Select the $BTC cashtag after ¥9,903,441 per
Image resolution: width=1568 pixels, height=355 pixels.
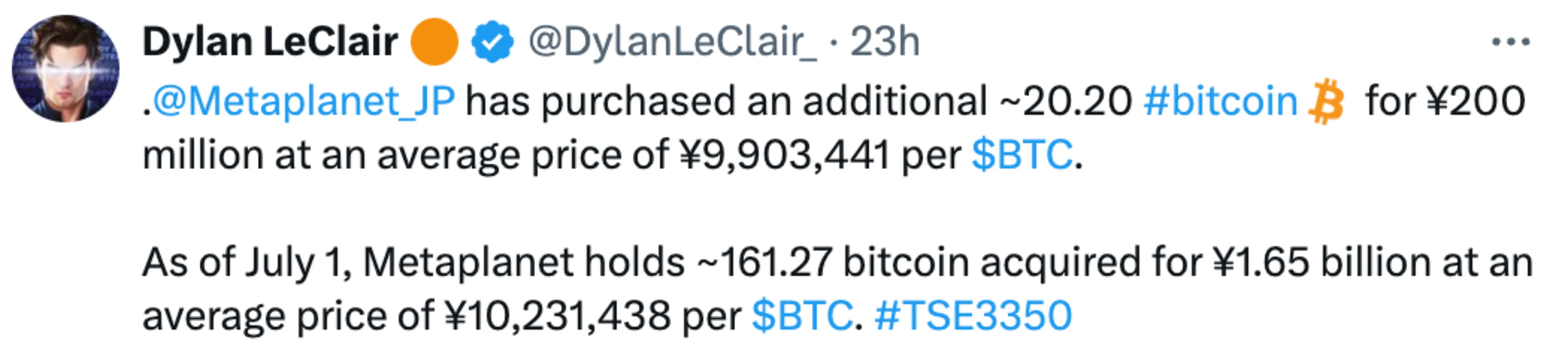pos(1022,154)
